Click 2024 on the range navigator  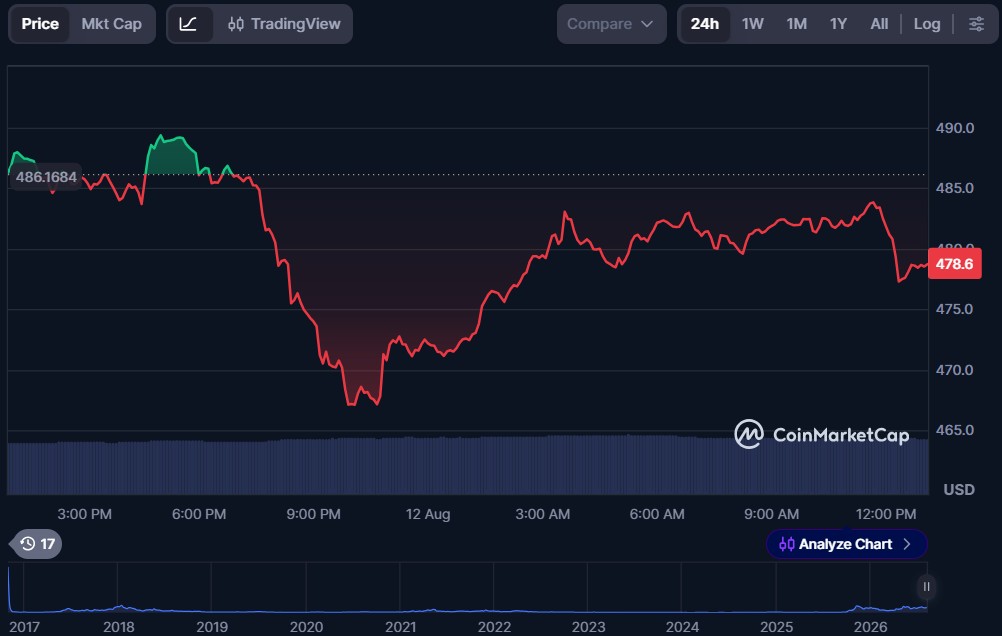682,627
